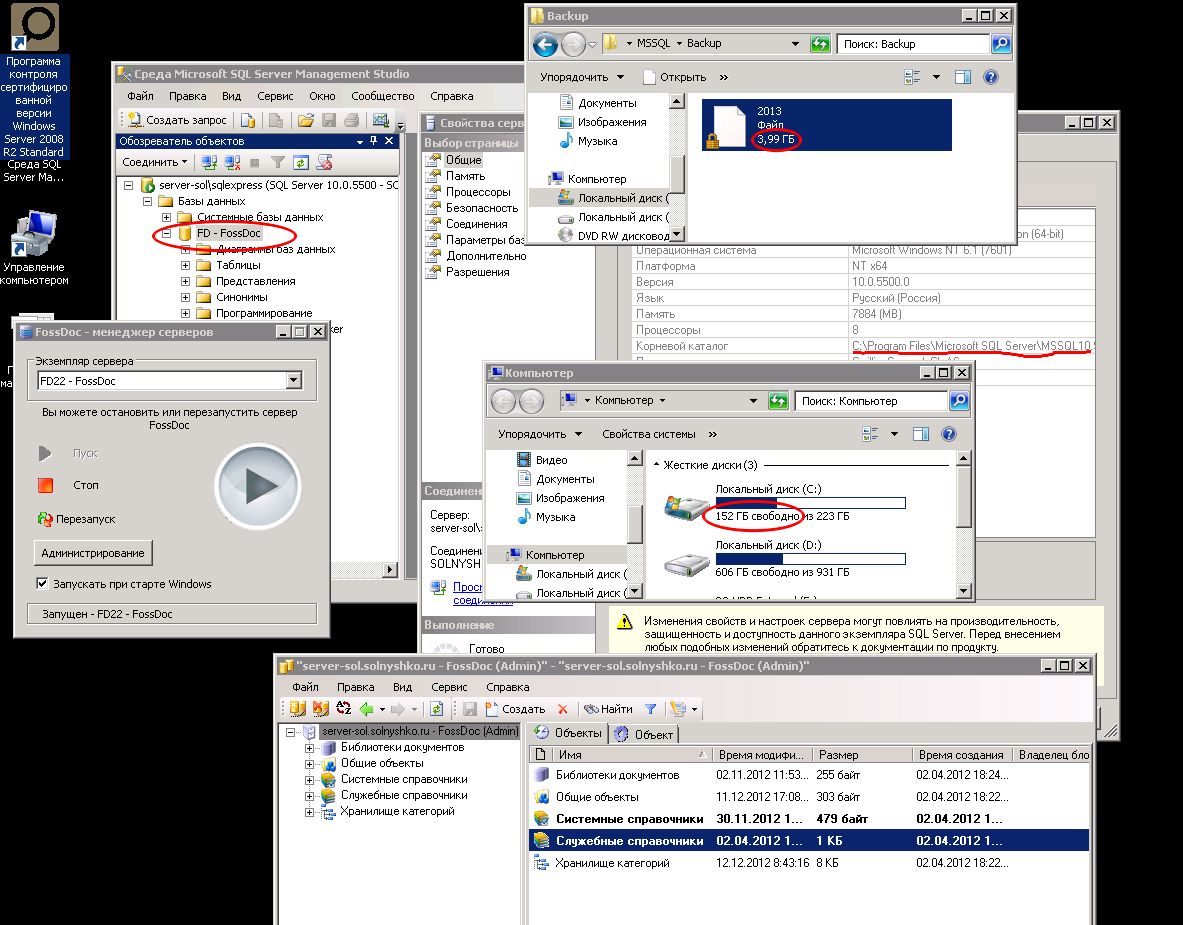Click the open file folder icon in SSMS toolbar
The image size is (1183, 925).
pyautogui.click(x=306, y=120)
